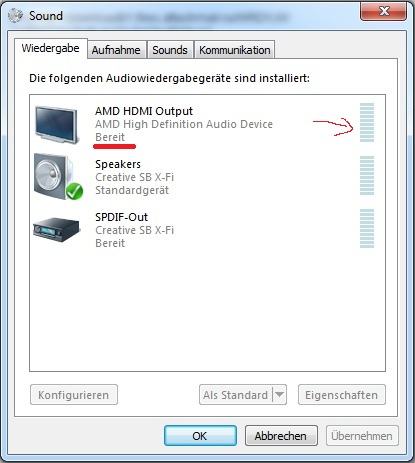Select the Wiedergabe tab
The width and height of the screenshot is (415, 463).
51,49
